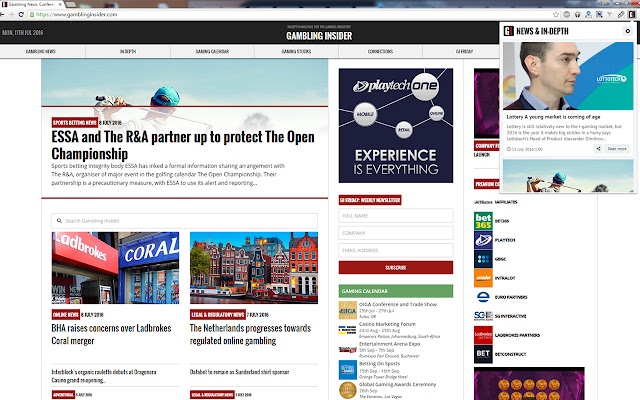The height and width of the screenshot is (400, 640).
Task: Focus the Search Gambling Insider field
Action: 184,221
